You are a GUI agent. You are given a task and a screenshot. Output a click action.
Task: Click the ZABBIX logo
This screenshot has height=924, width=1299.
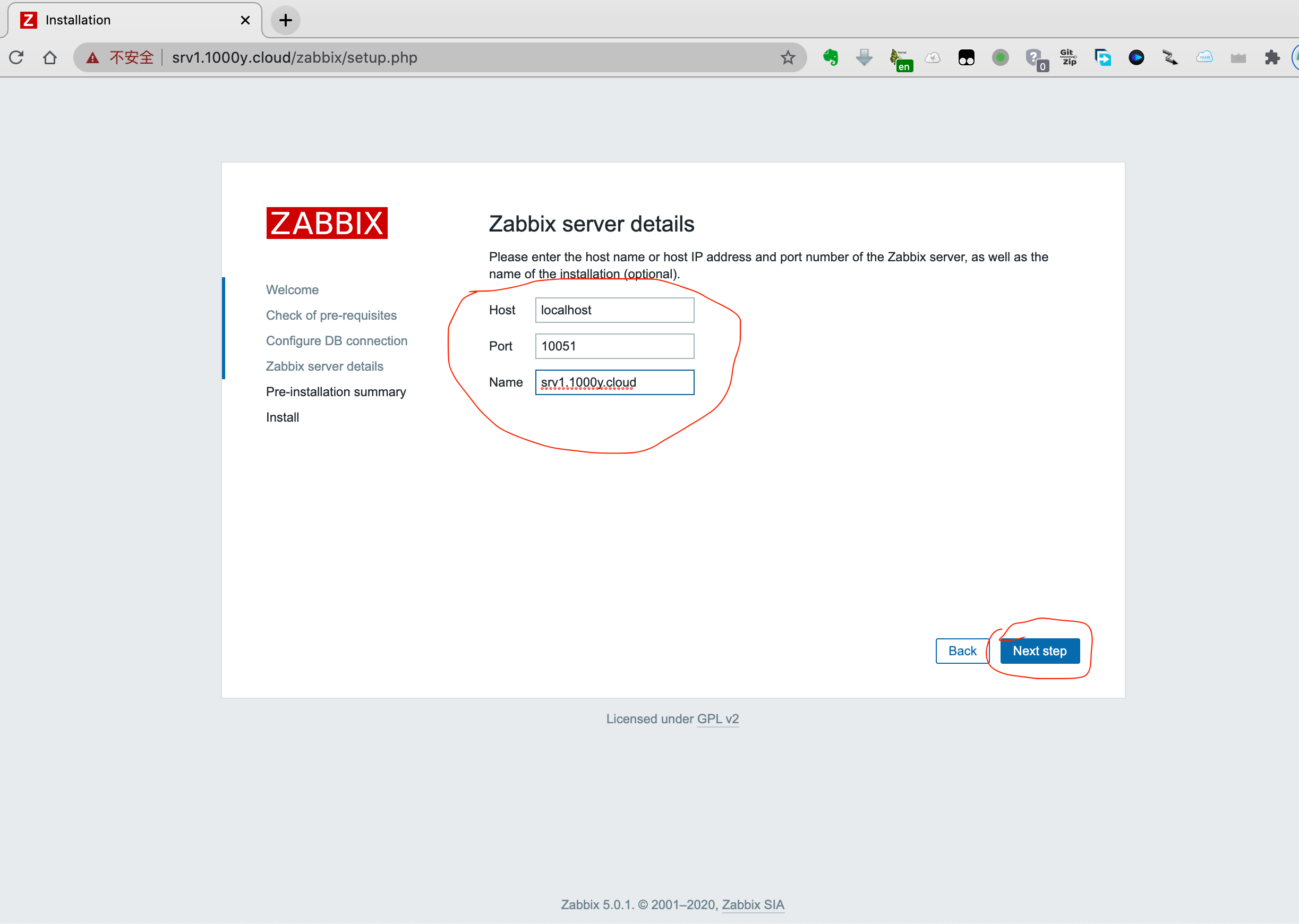click(x=327, y=223)
